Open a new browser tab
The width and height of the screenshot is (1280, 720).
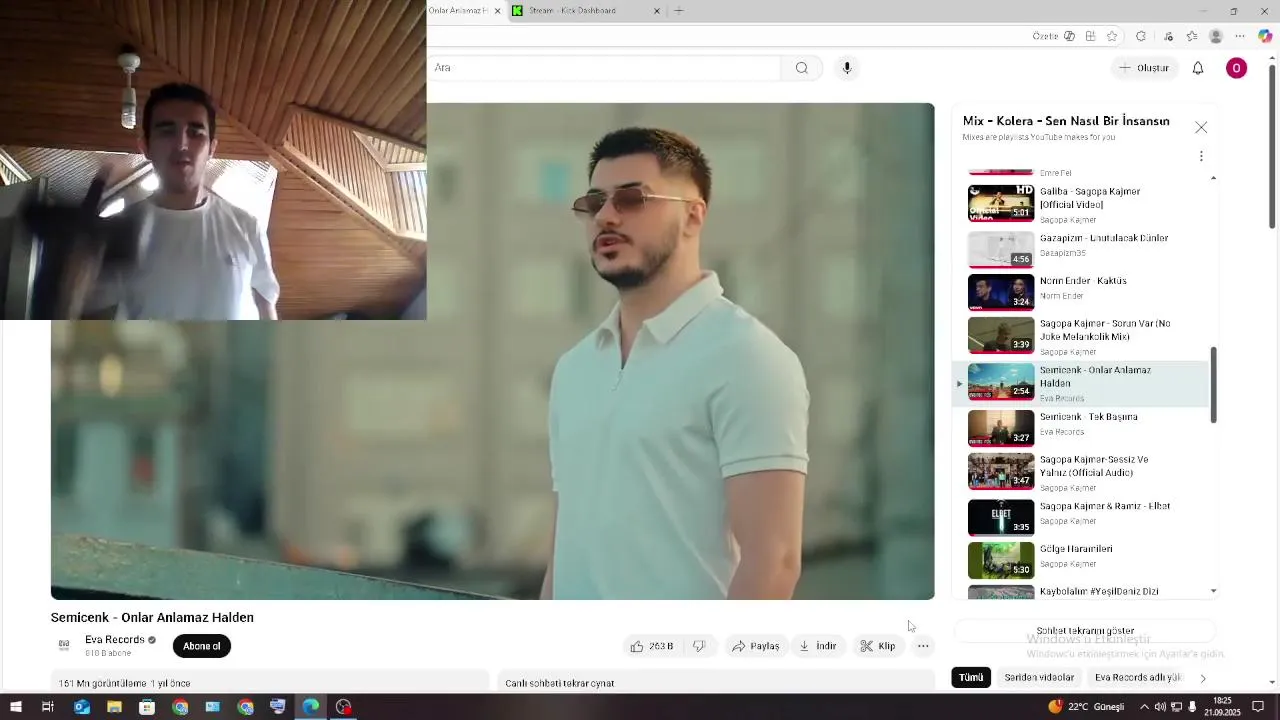tap(679, 11)
